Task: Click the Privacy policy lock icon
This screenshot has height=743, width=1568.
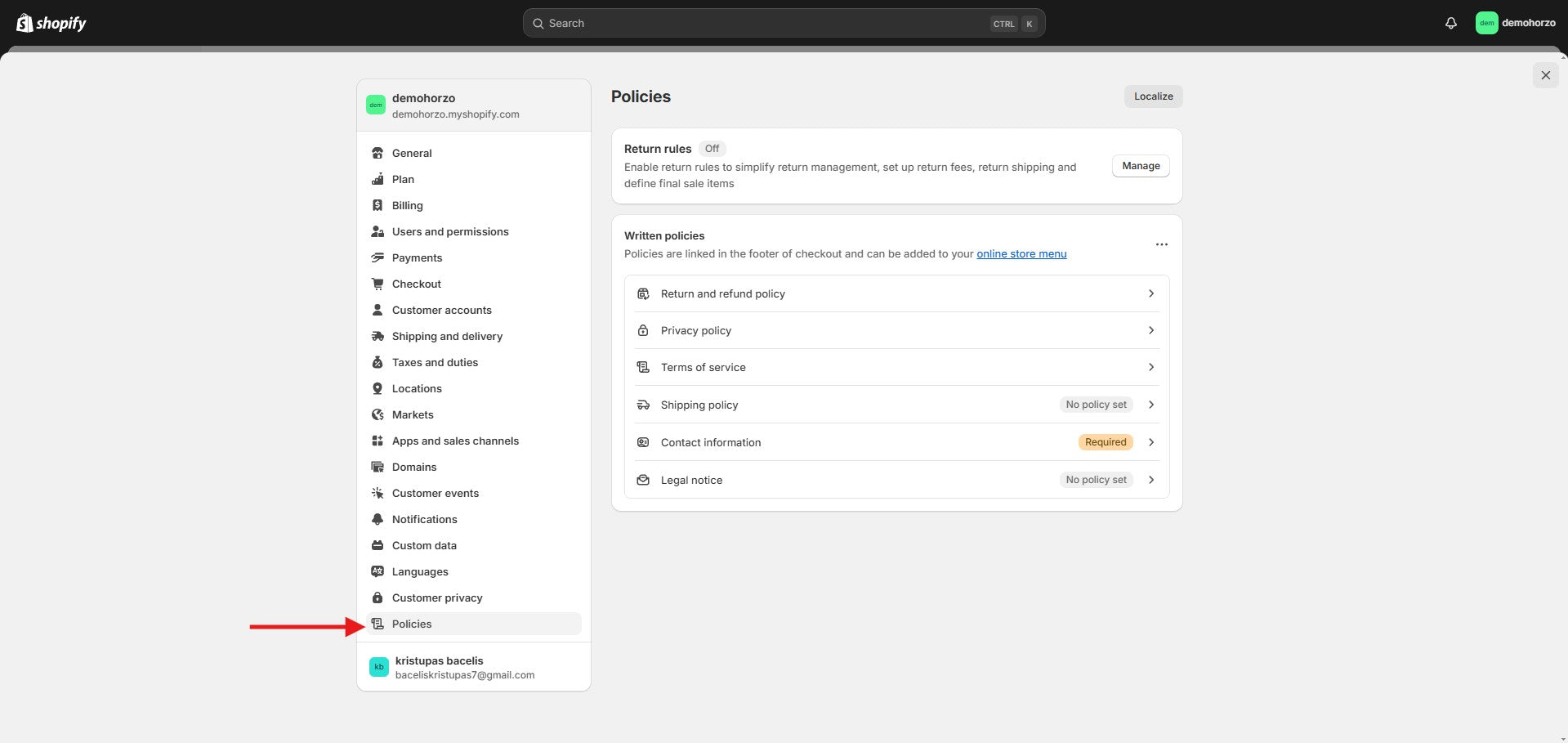Action: 643,330
